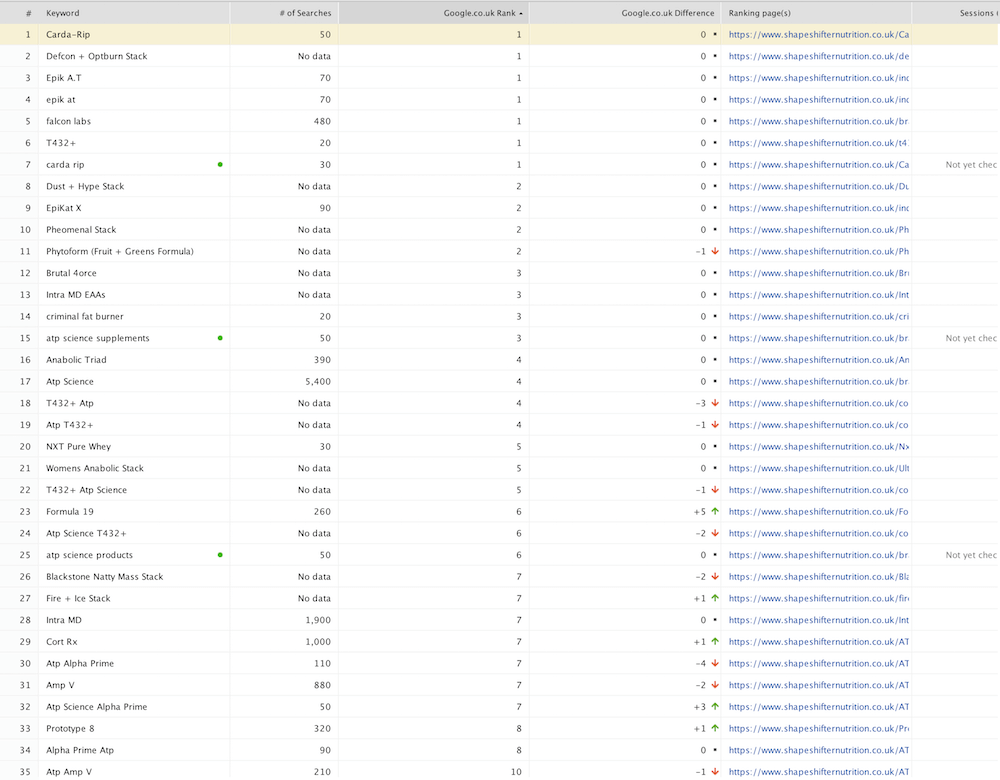Click green up arrow in Formula 19 row
This screenshot has height=780, width=1000.
715,511
